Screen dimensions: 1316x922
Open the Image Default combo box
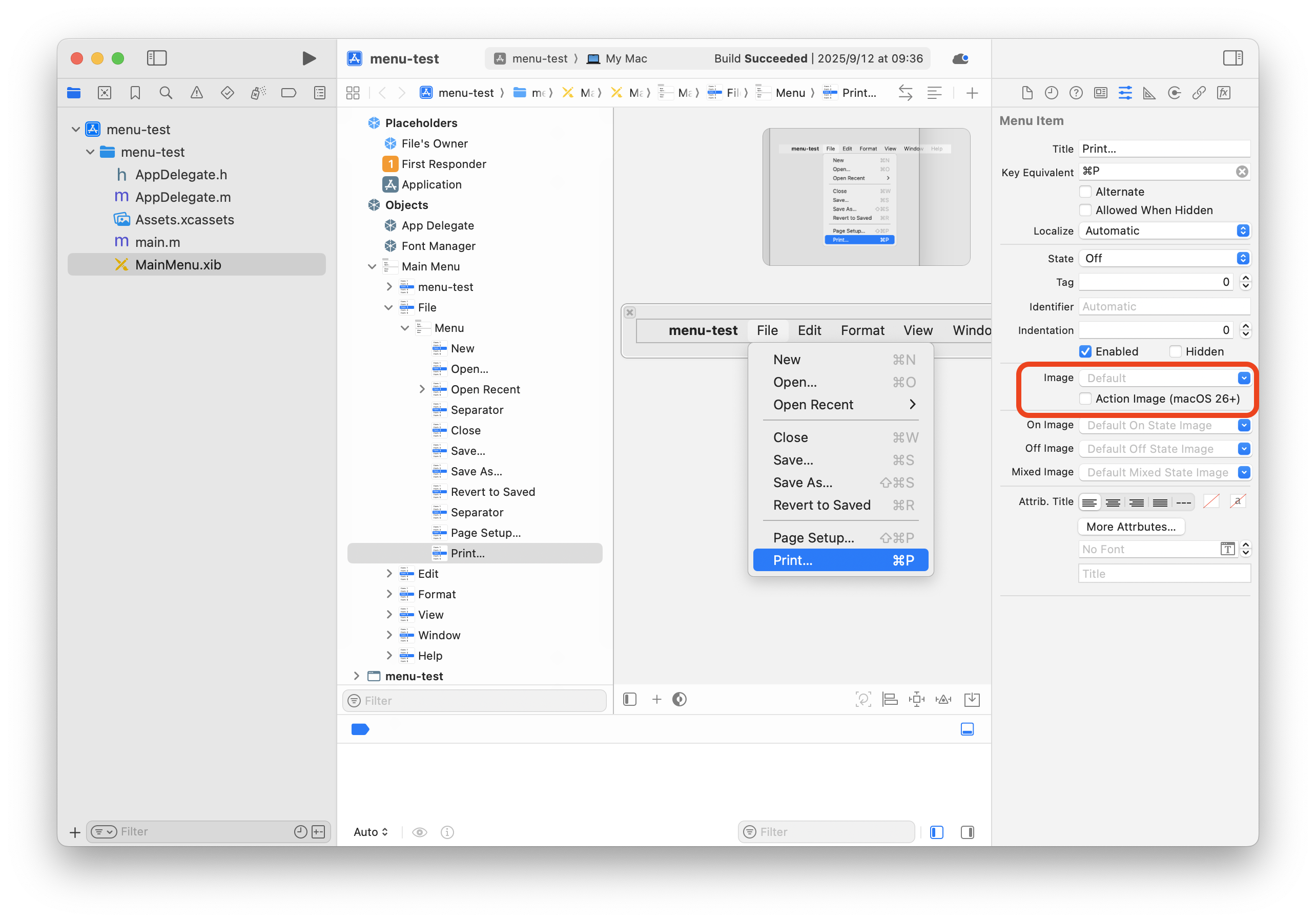1164,378
